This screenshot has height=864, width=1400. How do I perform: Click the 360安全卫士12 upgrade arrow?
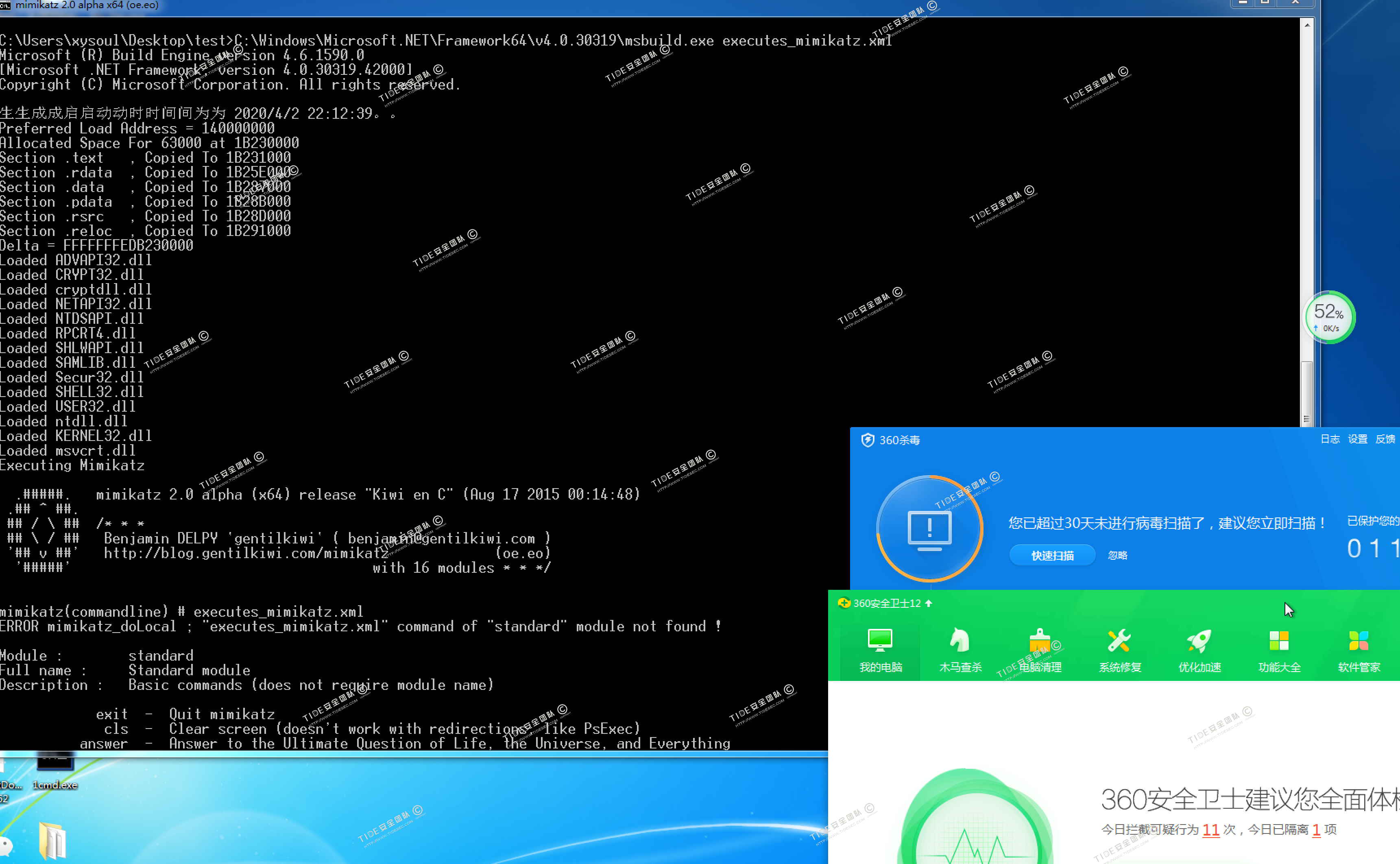tap(928, 603)
